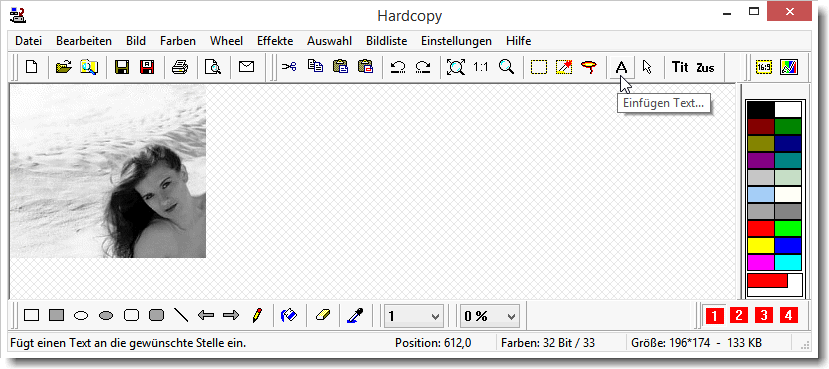Open the Bildliste menu
The width and height of the screenshot is (829, 369).
click(x=386, y=41)
